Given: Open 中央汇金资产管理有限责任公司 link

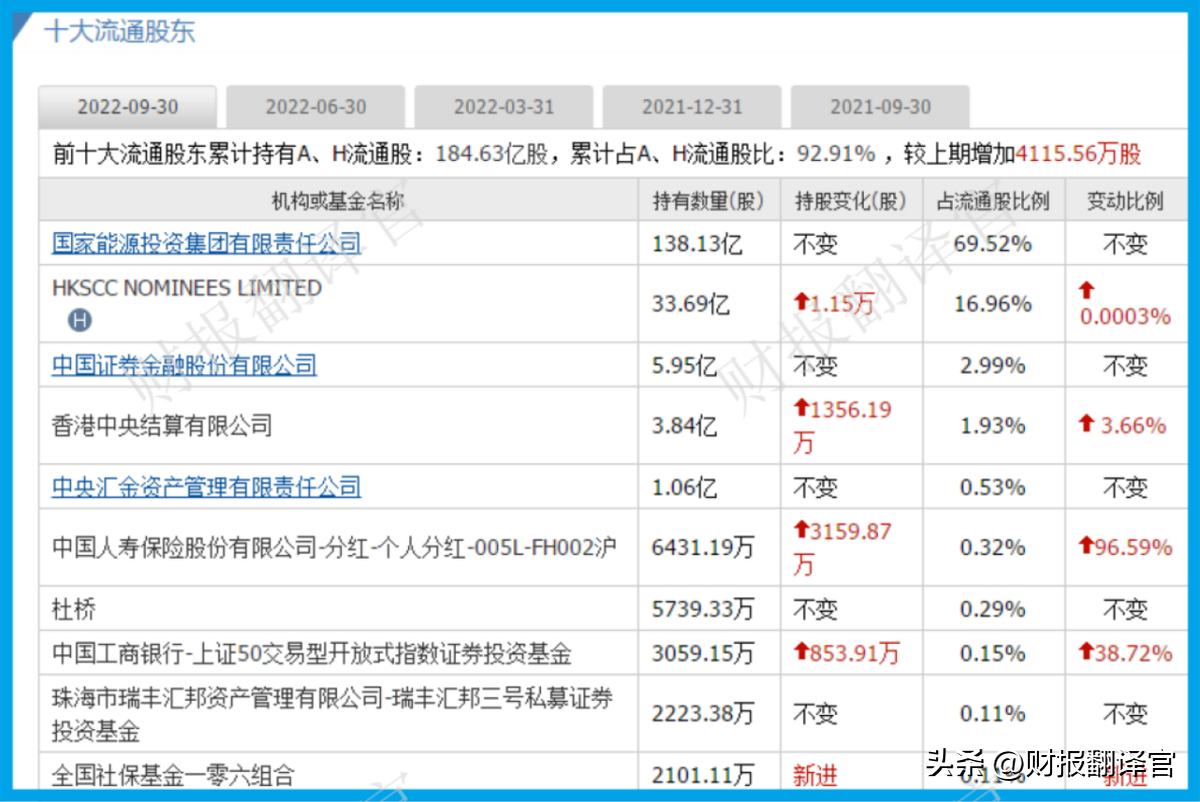Looking at the screenshot, I should pos(207,487).
